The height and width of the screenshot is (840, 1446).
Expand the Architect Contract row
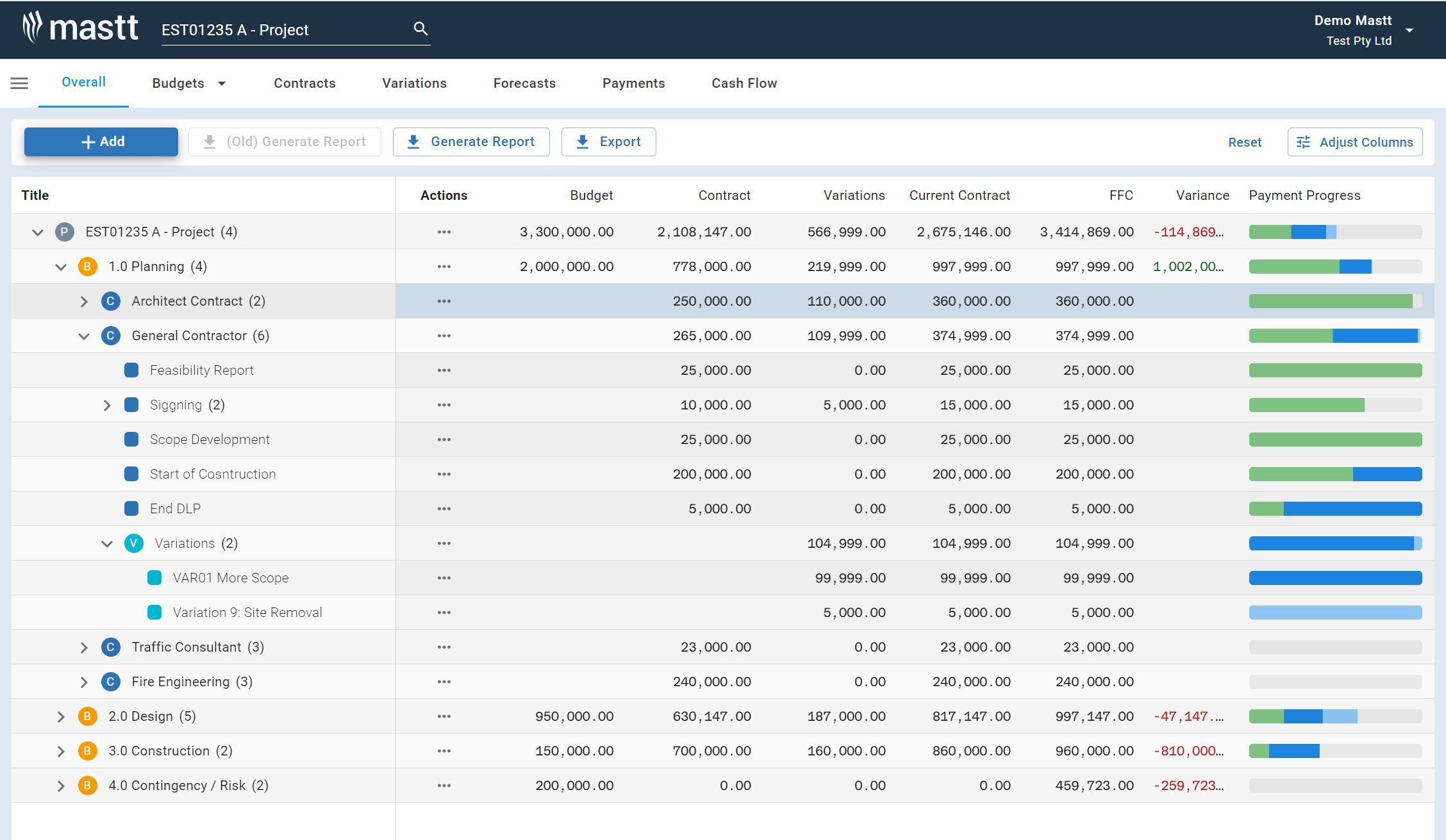click(84, 301)
